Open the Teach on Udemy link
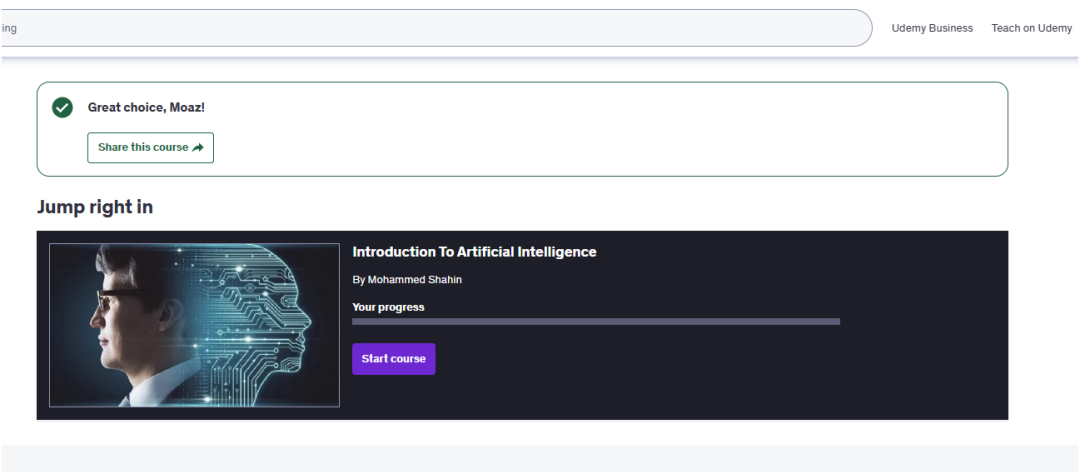The image size is (1080, 474). point(1031,28)
